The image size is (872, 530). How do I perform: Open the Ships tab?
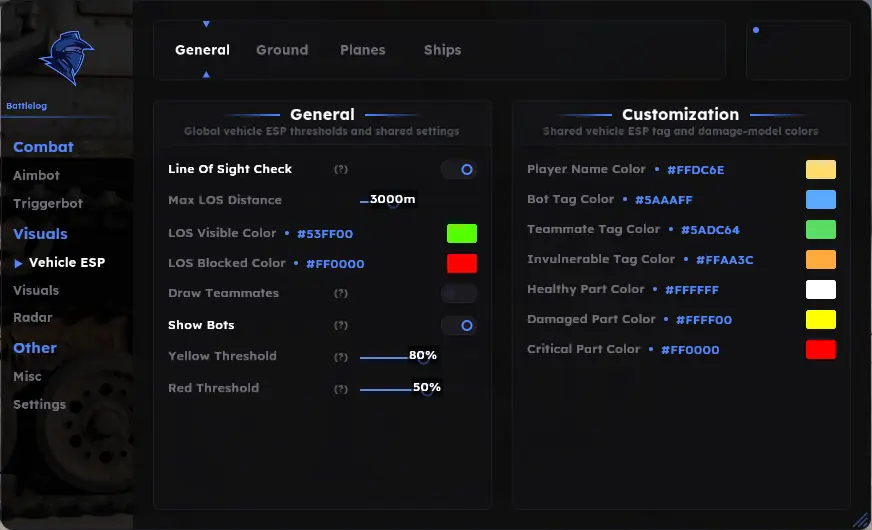(x=443, y=50)
